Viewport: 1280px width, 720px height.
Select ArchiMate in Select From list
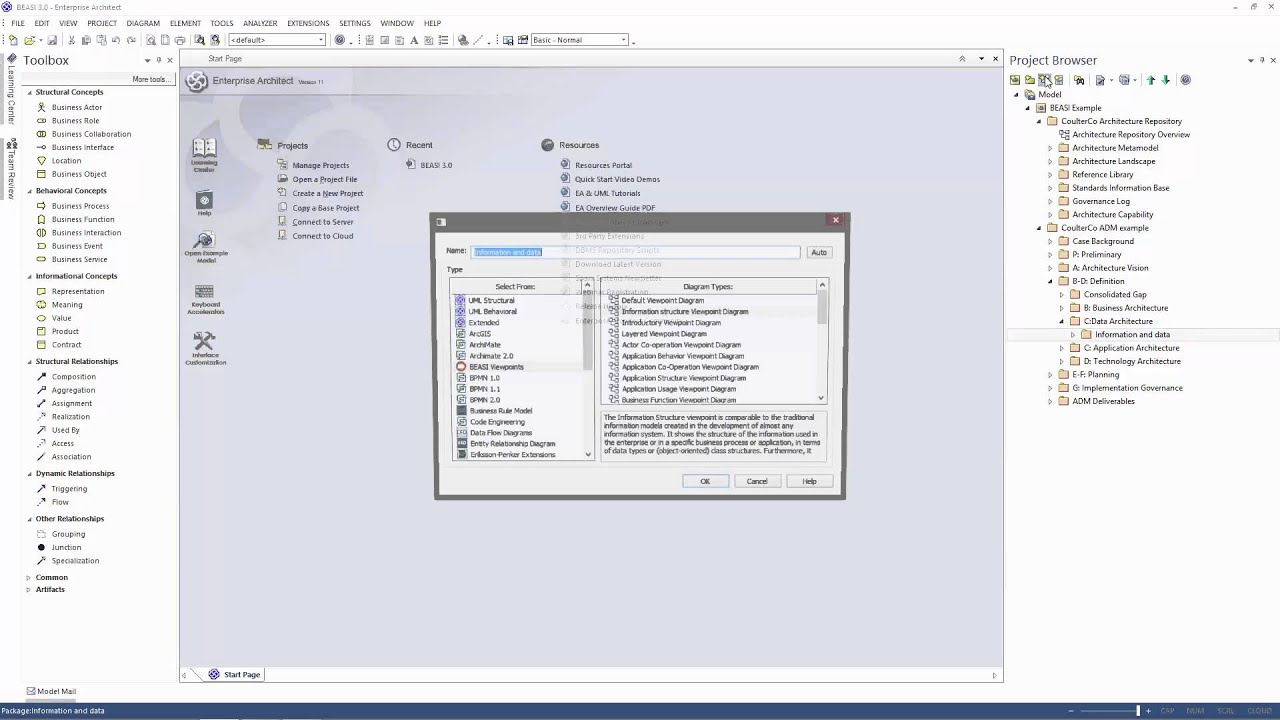click(x=485, y=345)
